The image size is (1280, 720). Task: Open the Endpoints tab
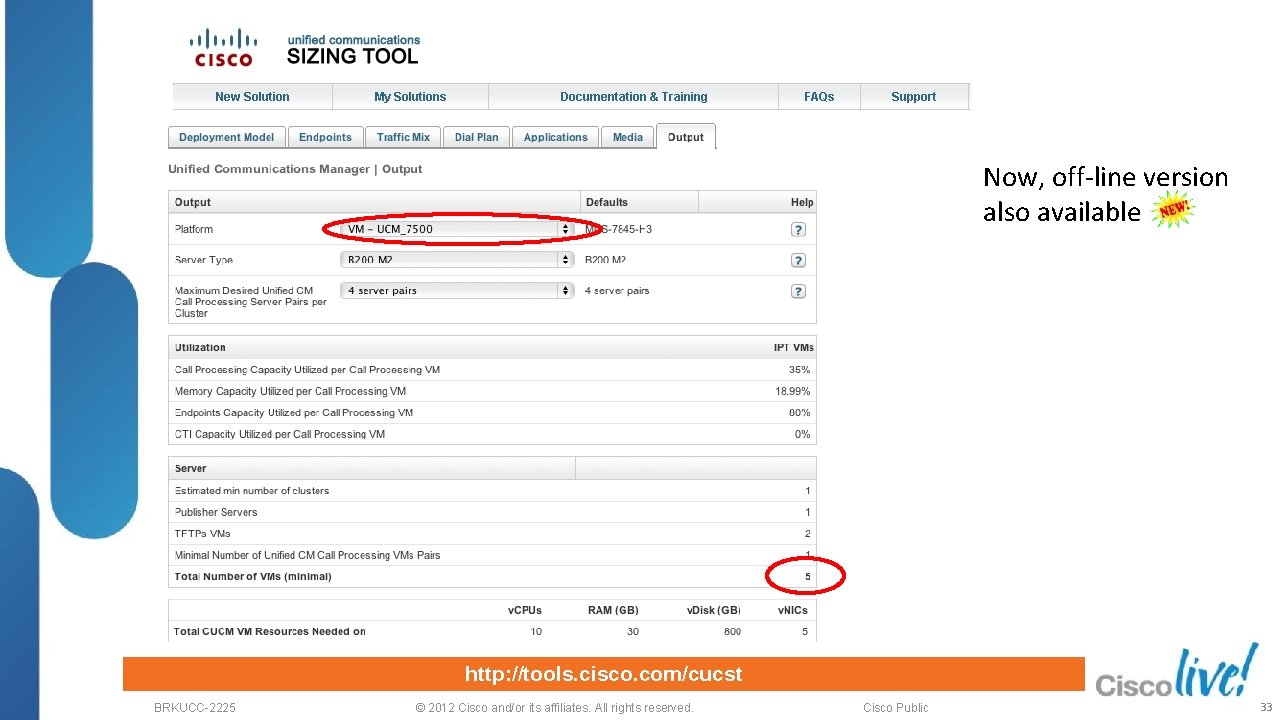coord(325,137)
